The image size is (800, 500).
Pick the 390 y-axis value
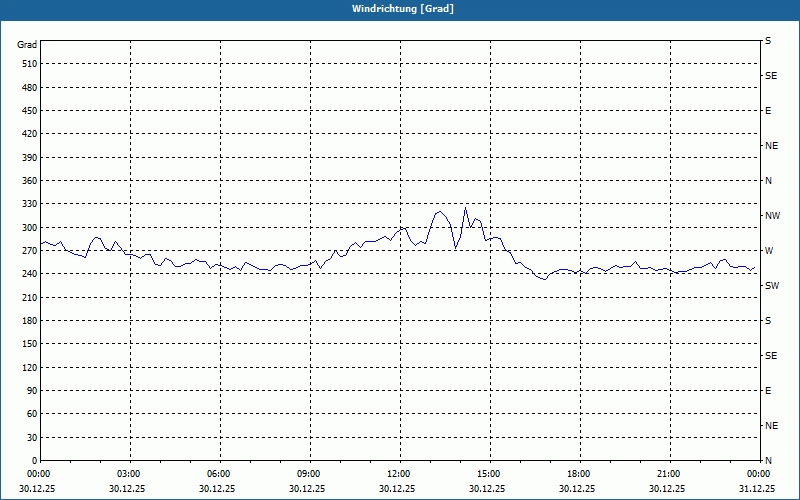pos(30,157)
